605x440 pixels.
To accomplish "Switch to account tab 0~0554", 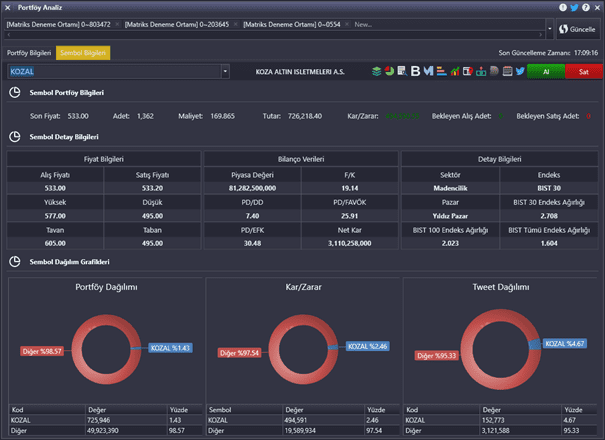I will pos(292,24).
